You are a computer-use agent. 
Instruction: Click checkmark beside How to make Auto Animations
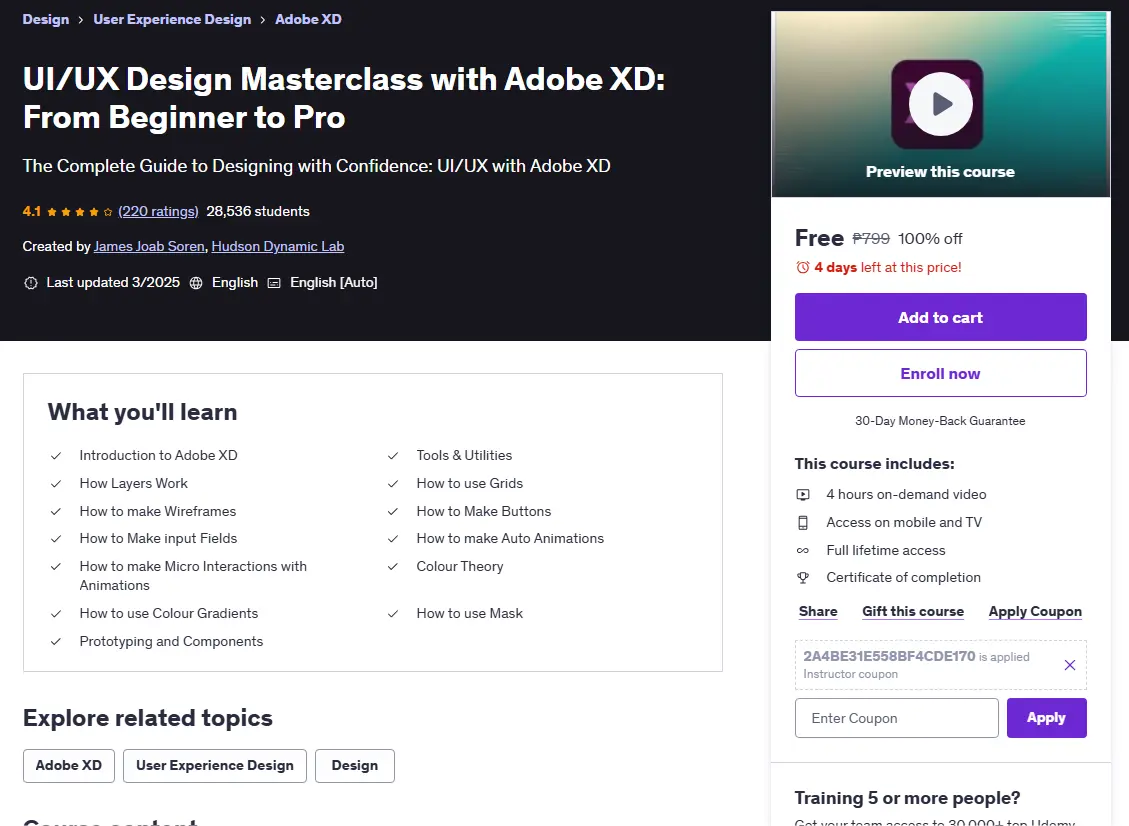(392, 539)
